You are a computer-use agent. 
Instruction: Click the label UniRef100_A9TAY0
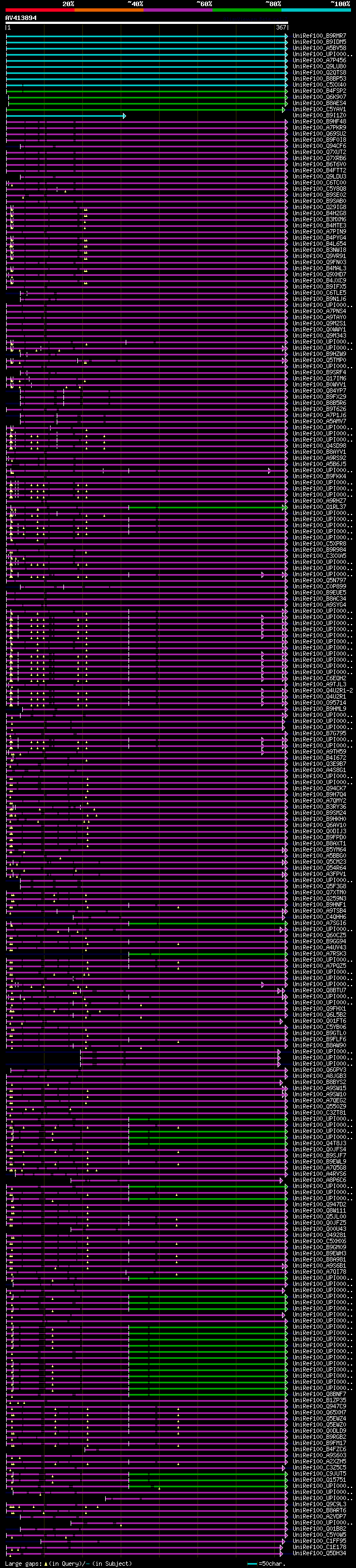[x=319, y=318]
